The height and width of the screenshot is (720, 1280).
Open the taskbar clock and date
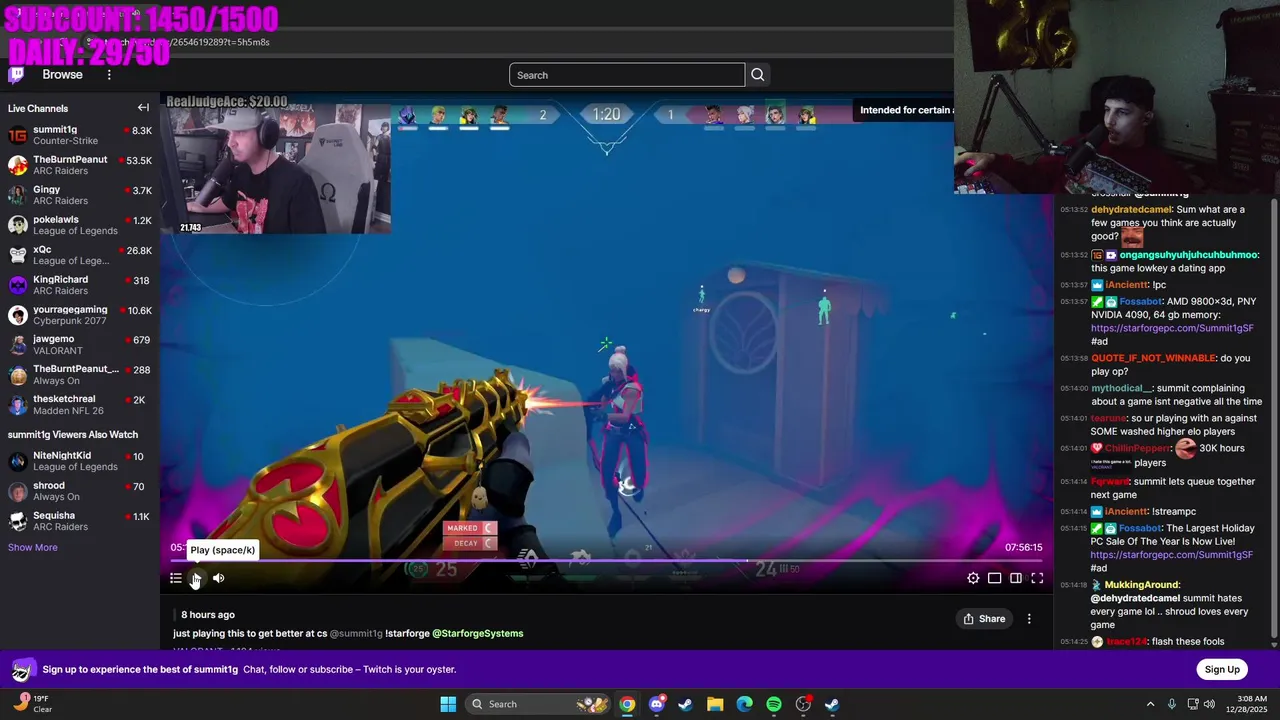pyautogui.click(x=1249, y=704)
